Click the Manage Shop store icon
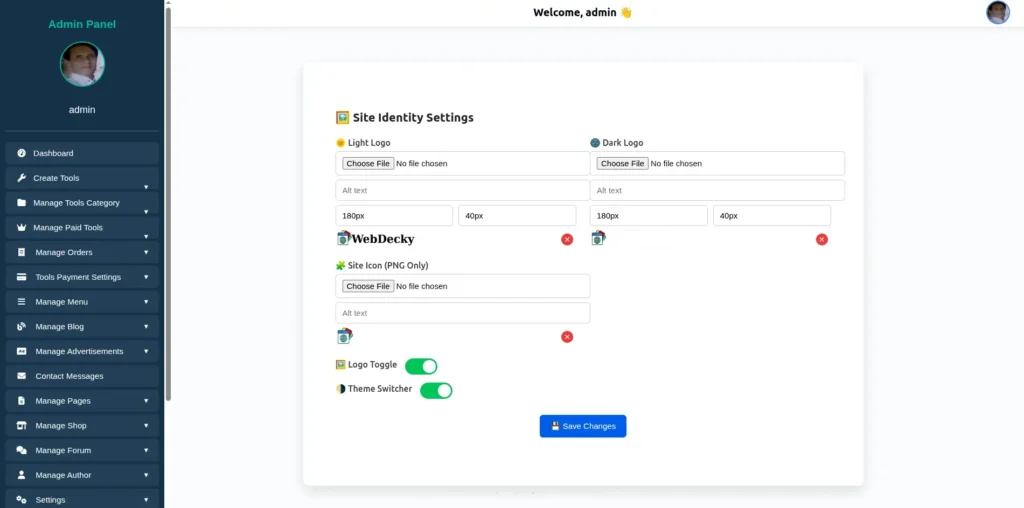Screen dimensions: 1024x508 pos(22,426)
